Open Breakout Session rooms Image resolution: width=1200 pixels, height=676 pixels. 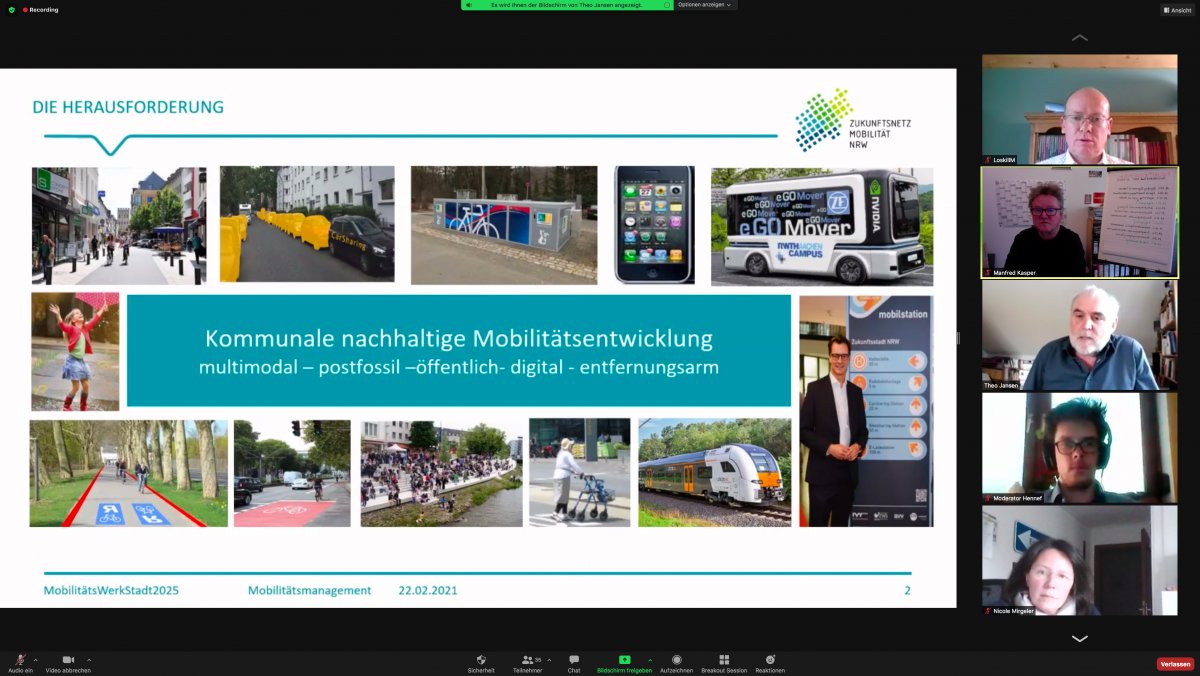point(724,661)
